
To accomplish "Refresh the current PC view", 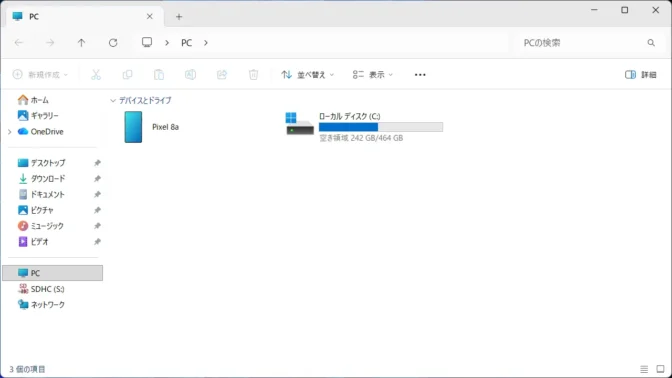I will pyautogui.click(x=113, y=42).
